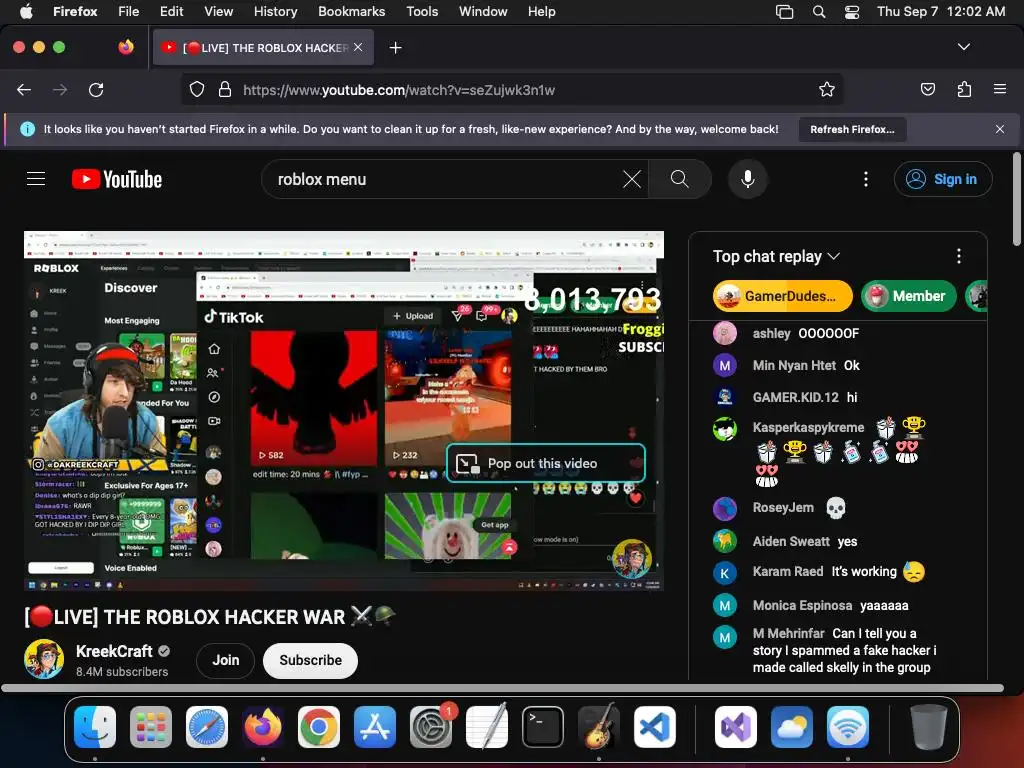Show tracking protection shield info

pyautogui.click(x=197, y=89)
